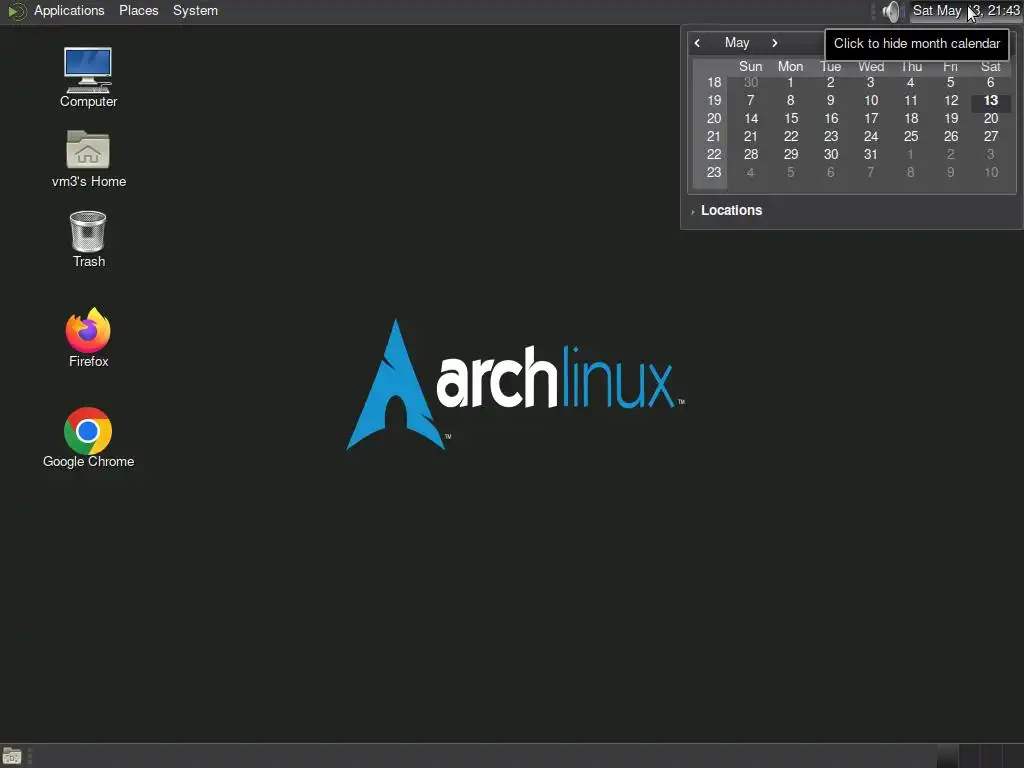
Task: Open the Places menu
Action: coord(138,10)
